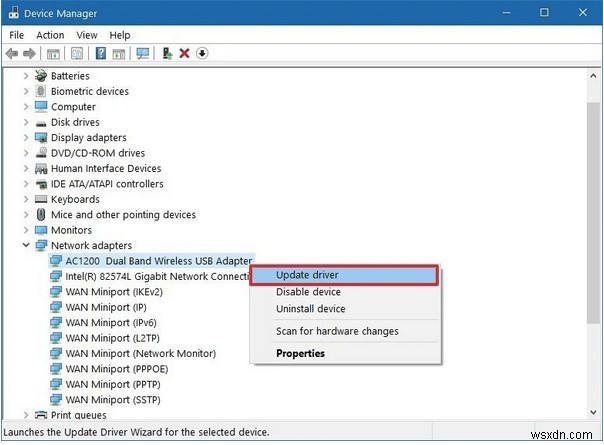Image resolution: width=604 pixels, height=445 pixels.
Task: Open the View menu
Action: pyautogui.click(x=88, y=35)
